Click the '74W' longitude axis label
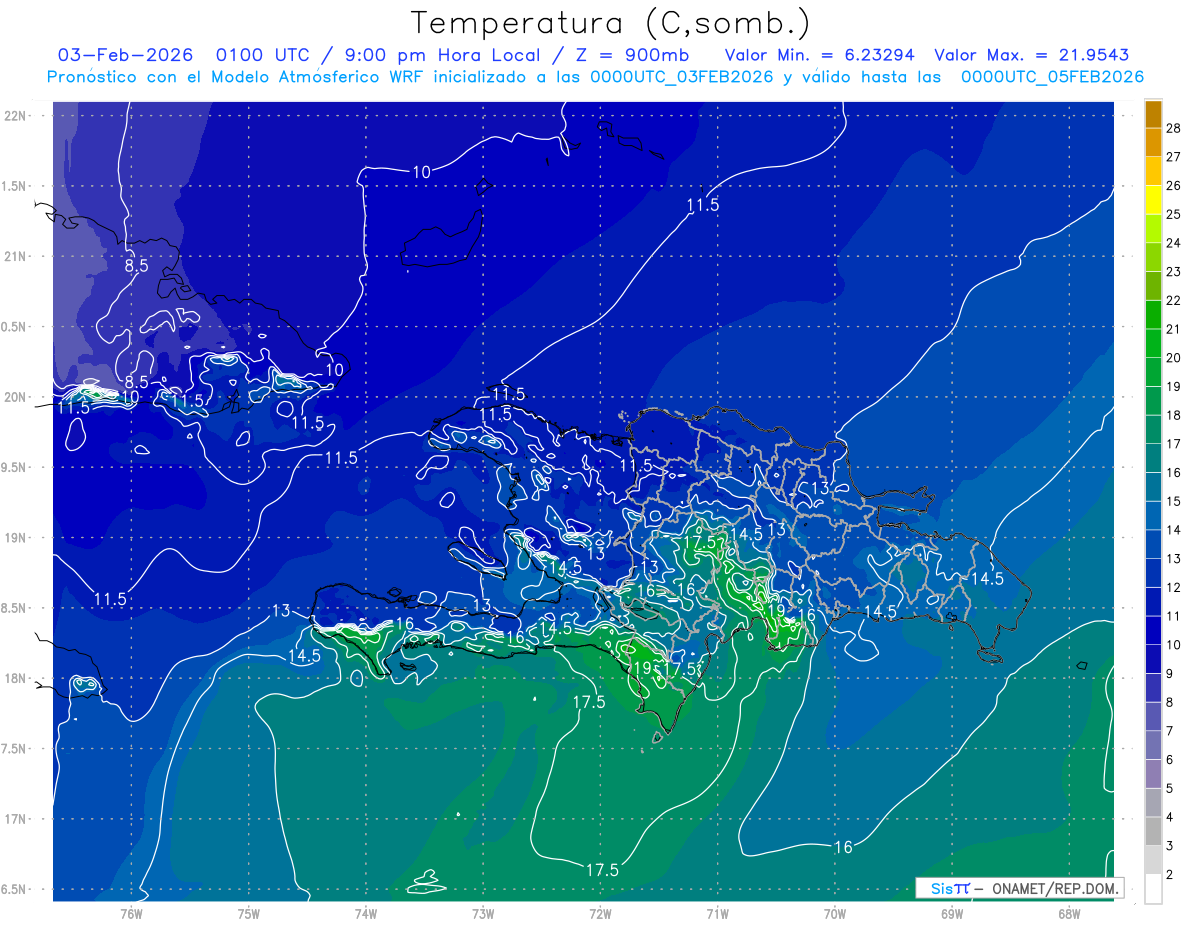The height and width of the screenshot is (927, 1200). coord(366,913)
